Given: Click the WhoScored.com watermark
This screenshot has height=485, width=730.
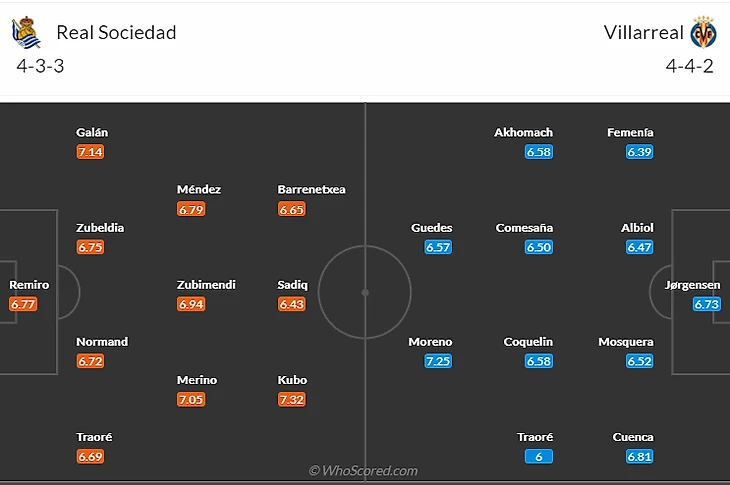Looking at the screenshot, I should click(363, 470).
